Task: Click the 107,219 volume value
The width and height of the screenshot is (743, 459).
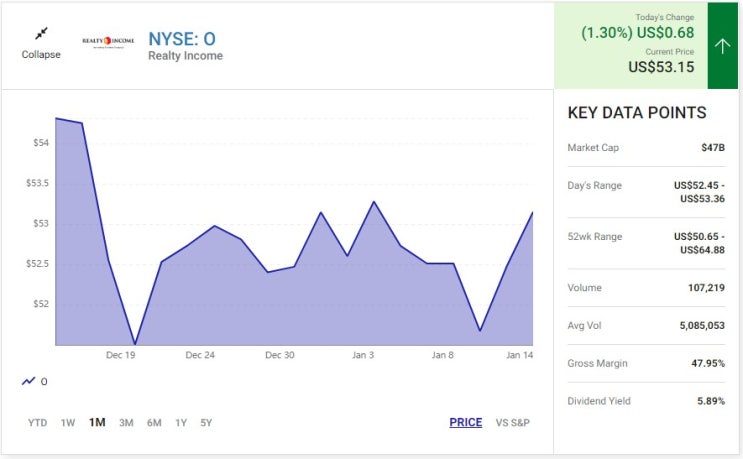Action: tap(707, 288)
